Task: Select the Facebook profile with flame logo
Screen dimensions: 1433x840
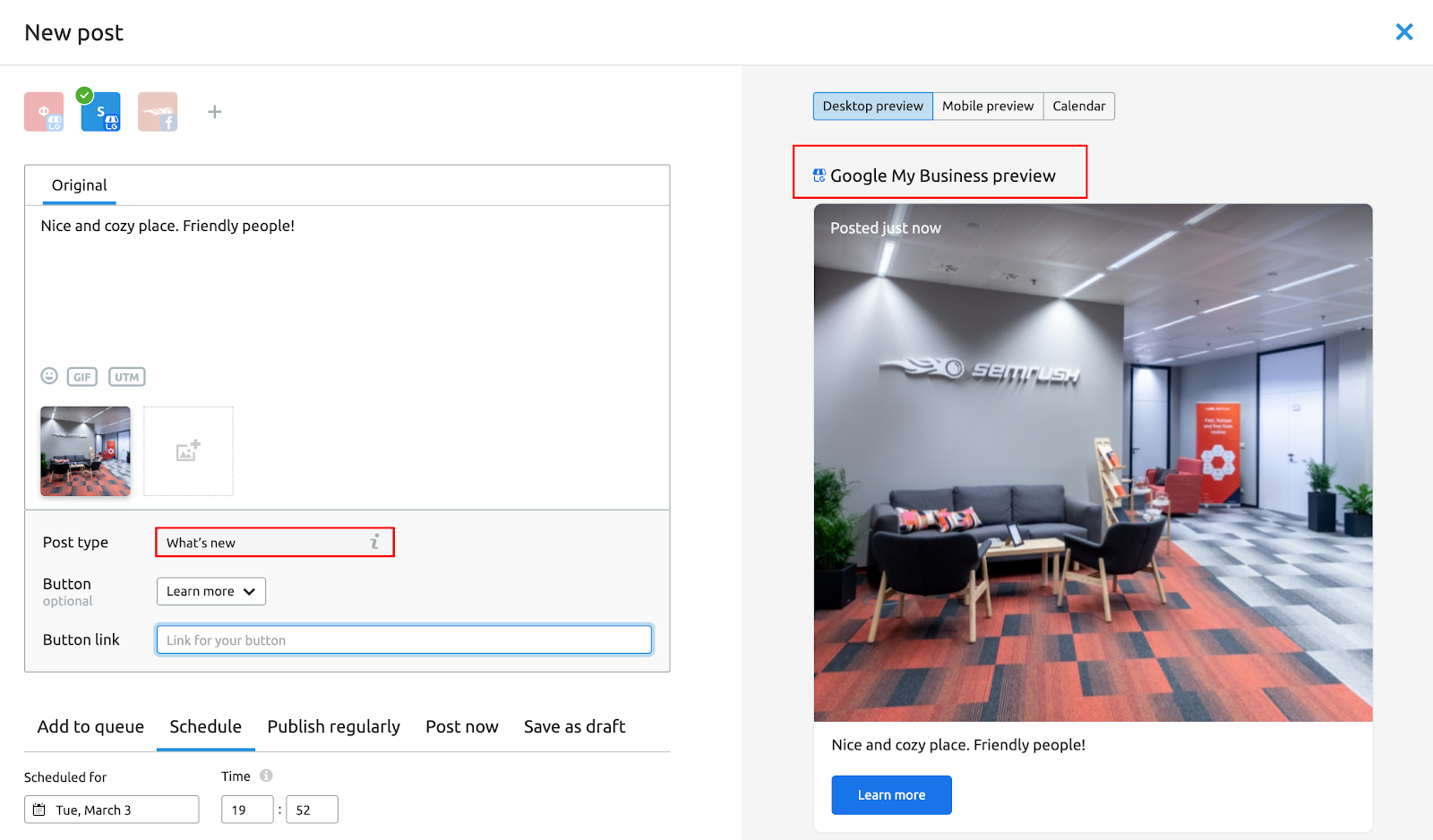Action: [x=158, y=112]
